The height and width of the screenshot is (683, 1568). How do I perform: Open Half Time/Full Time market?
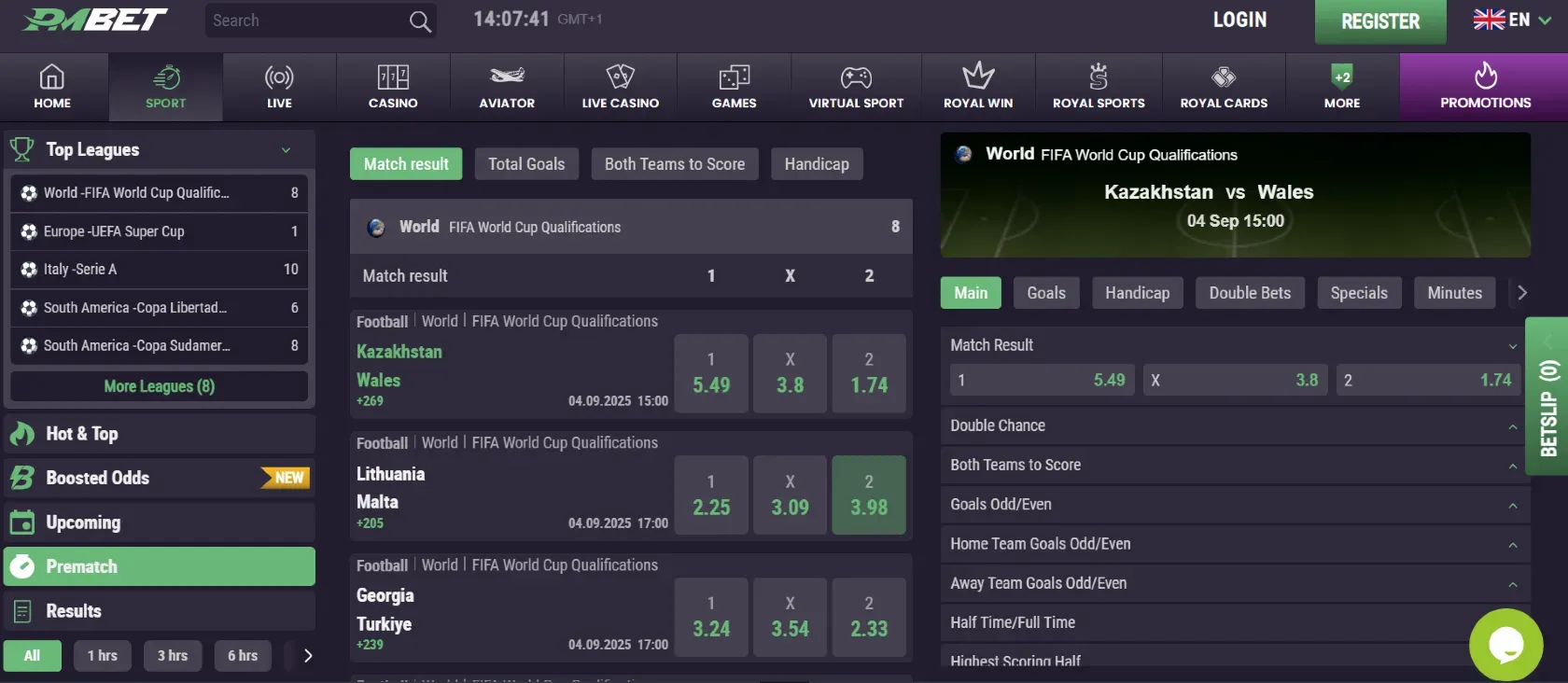(1236, 622)
